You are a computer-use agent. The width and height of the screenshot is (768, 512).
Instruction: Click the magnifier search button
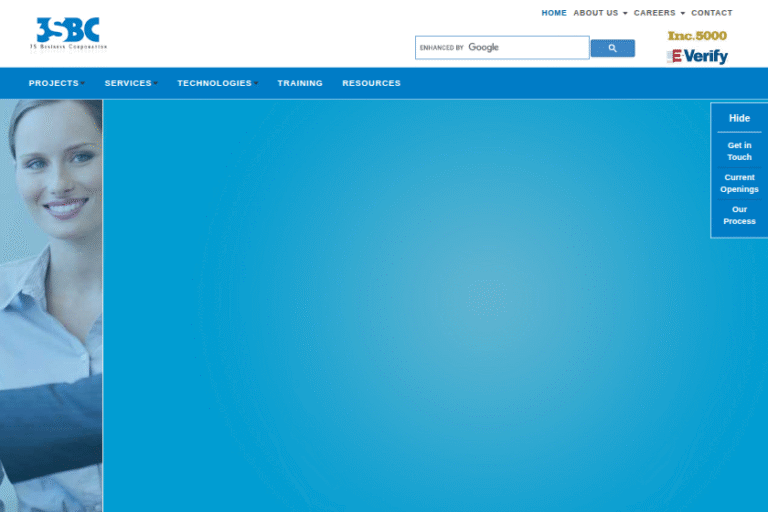(612, 48)
